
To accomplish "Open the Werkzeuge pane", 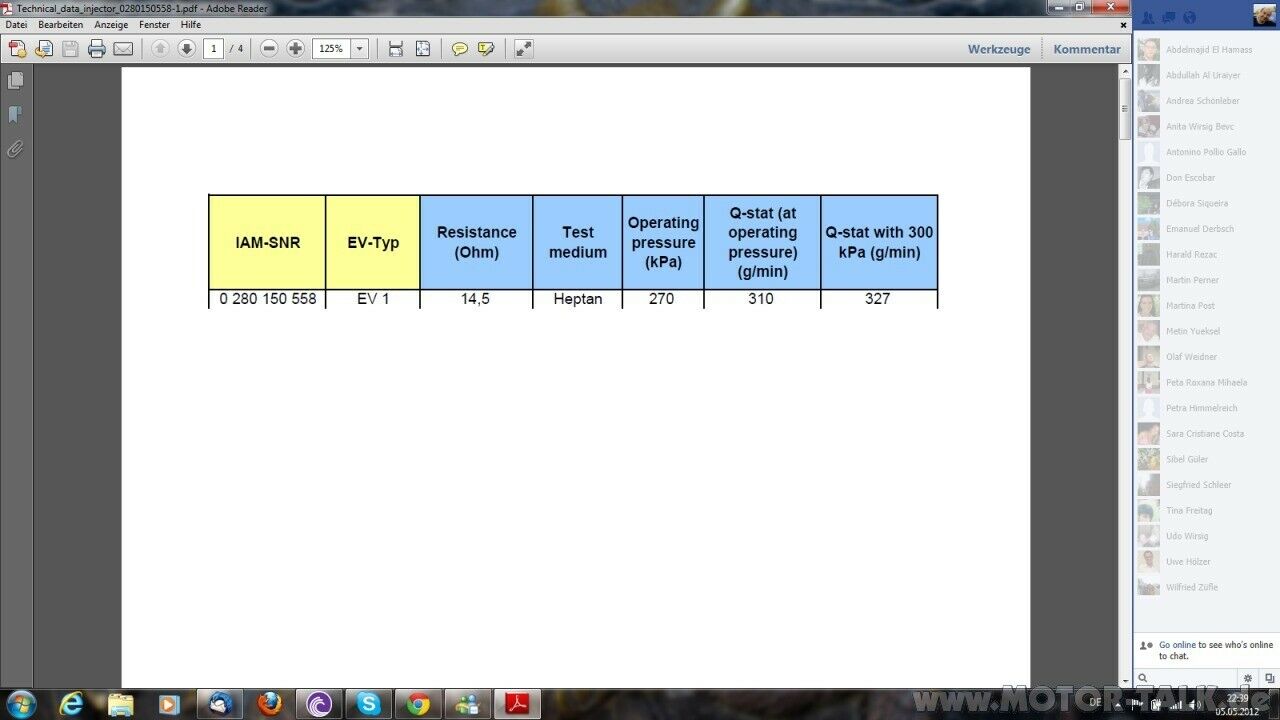I will coord(998,49).
